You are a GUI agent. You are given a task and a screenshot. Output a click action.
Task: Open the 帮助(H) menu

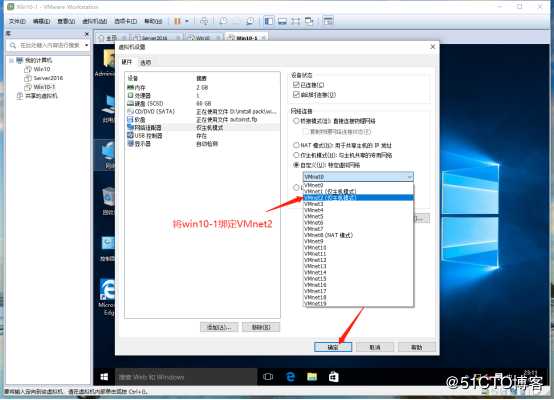(x=153, y=21)
